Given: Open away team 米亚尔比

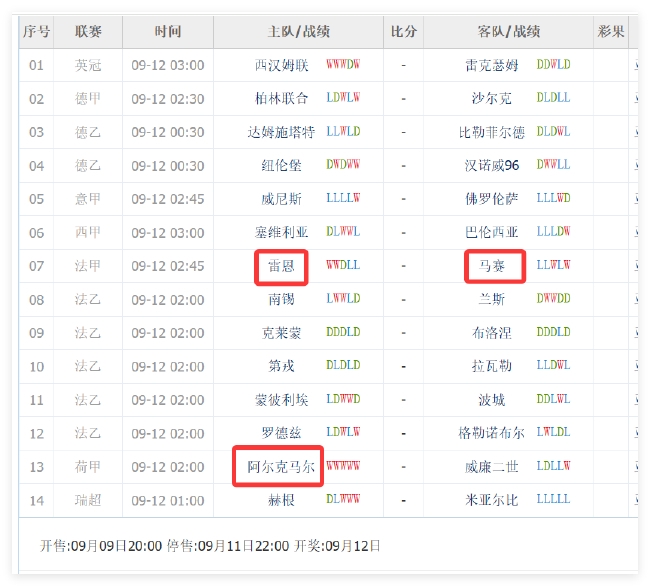Looking at the screenshot, I should pyautogui.click(x=492, y=500).
